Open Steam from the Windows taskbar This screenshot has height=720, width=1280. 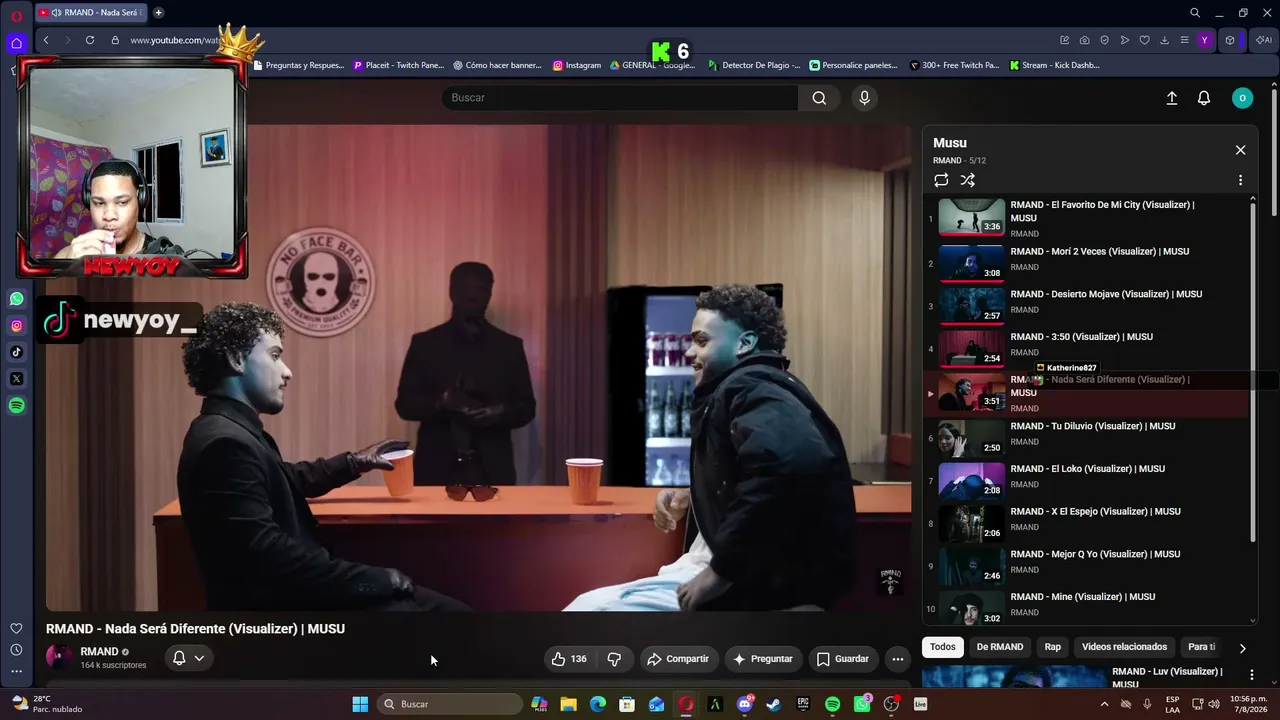(x=774, y=704)
